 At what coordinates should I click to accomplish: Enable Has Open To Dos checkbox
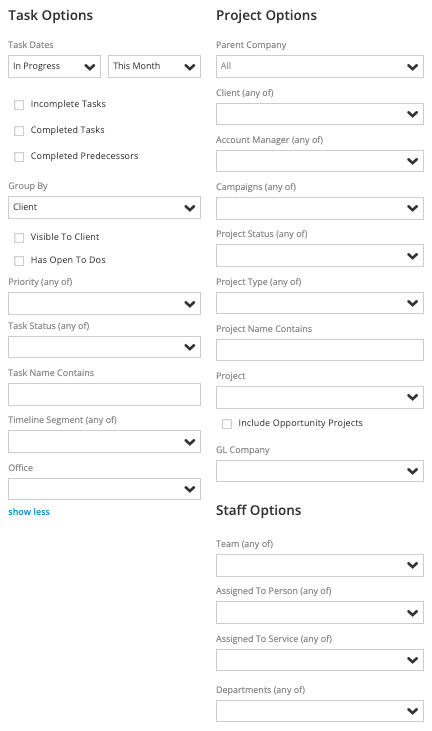click(19, 261)
